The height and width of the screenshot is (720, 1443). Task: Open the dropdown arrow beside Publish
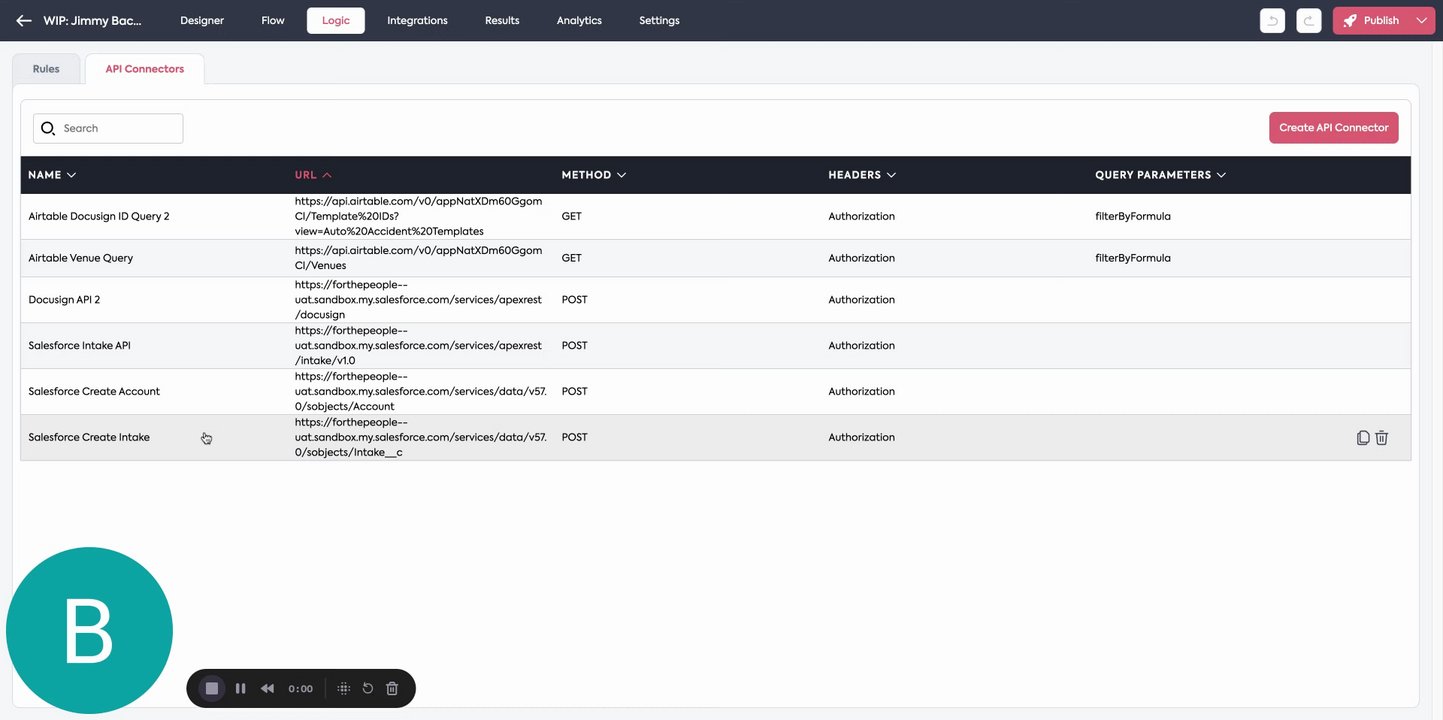point(1422,20)
